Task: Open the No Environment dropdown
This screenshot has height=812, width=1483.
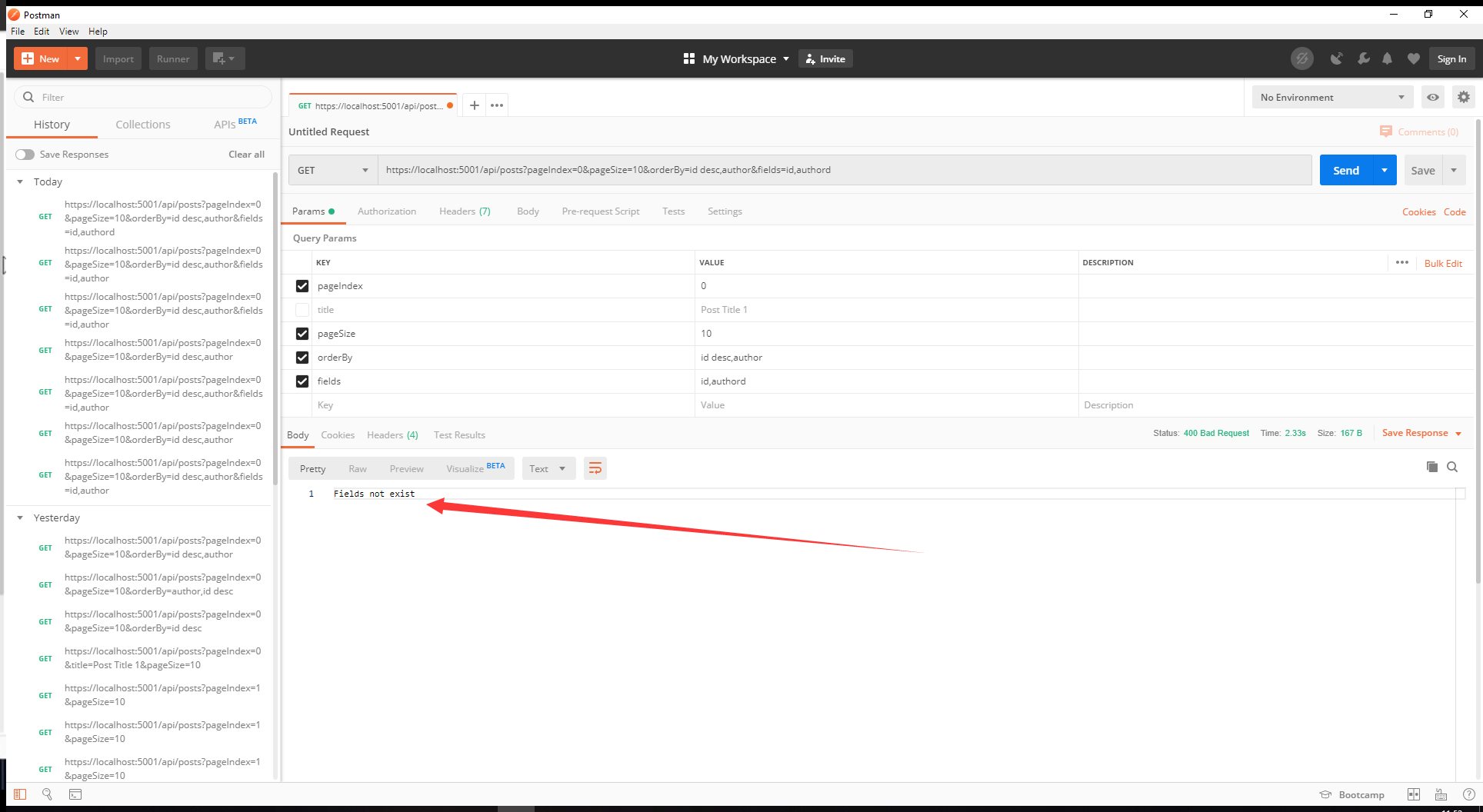Action: pyautogui.click(x=1332, y=98)
